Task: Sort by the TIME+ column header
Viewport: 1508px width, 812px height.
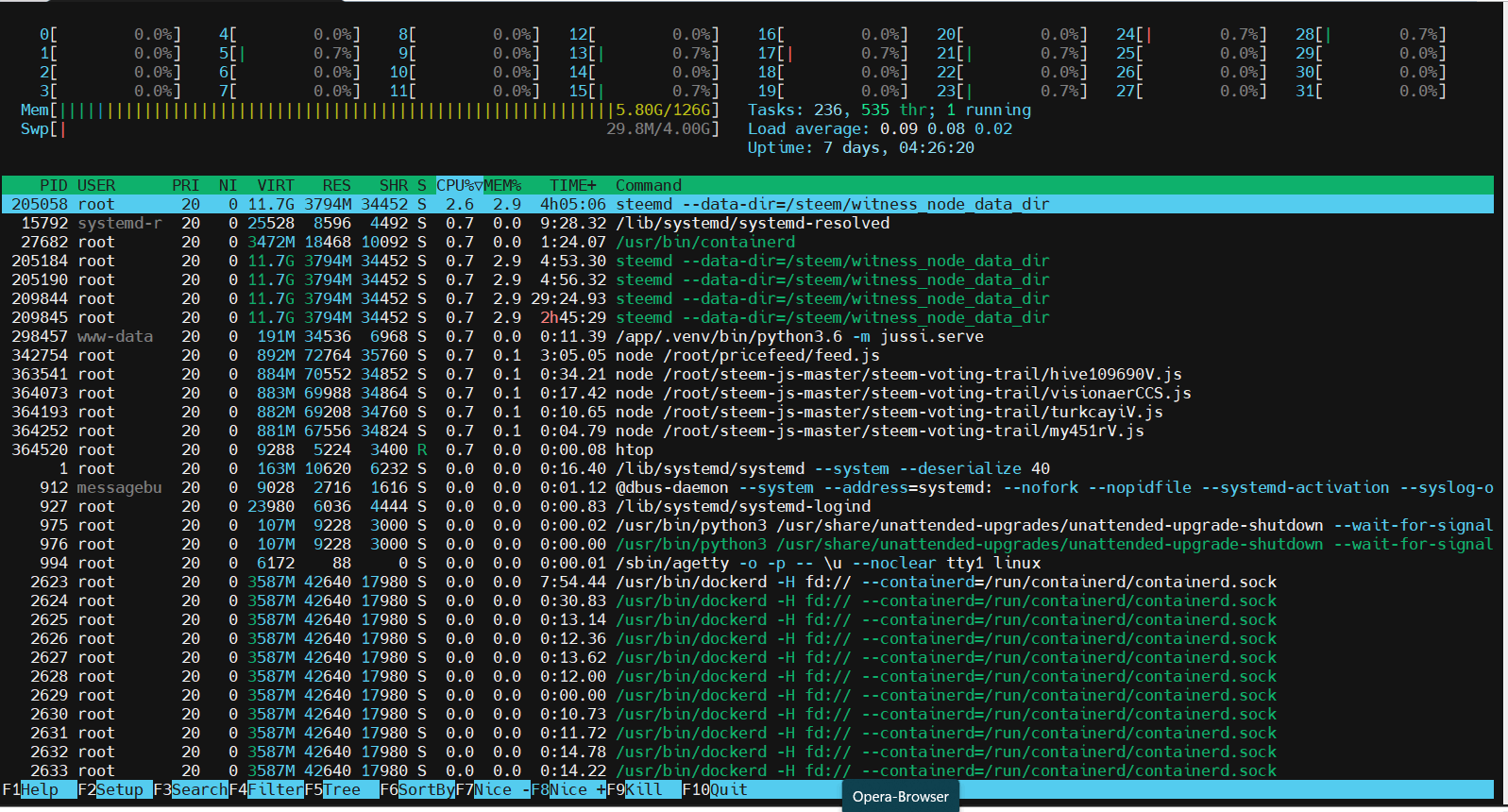Action: pyautogui.click(x=573, y=185)
